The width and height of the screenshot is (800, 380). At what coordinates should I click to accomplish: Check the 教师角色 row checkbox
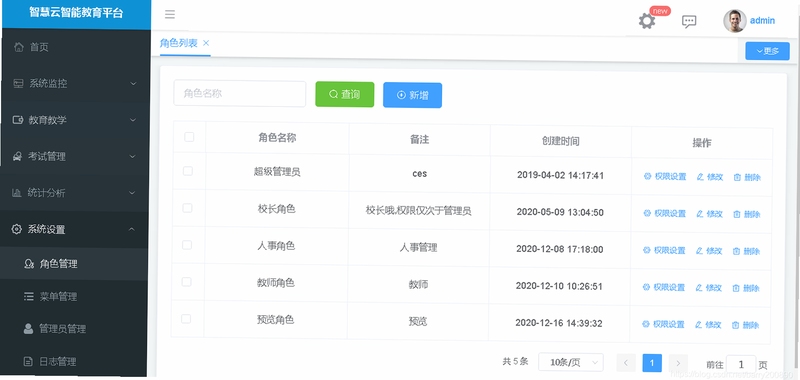186,282
